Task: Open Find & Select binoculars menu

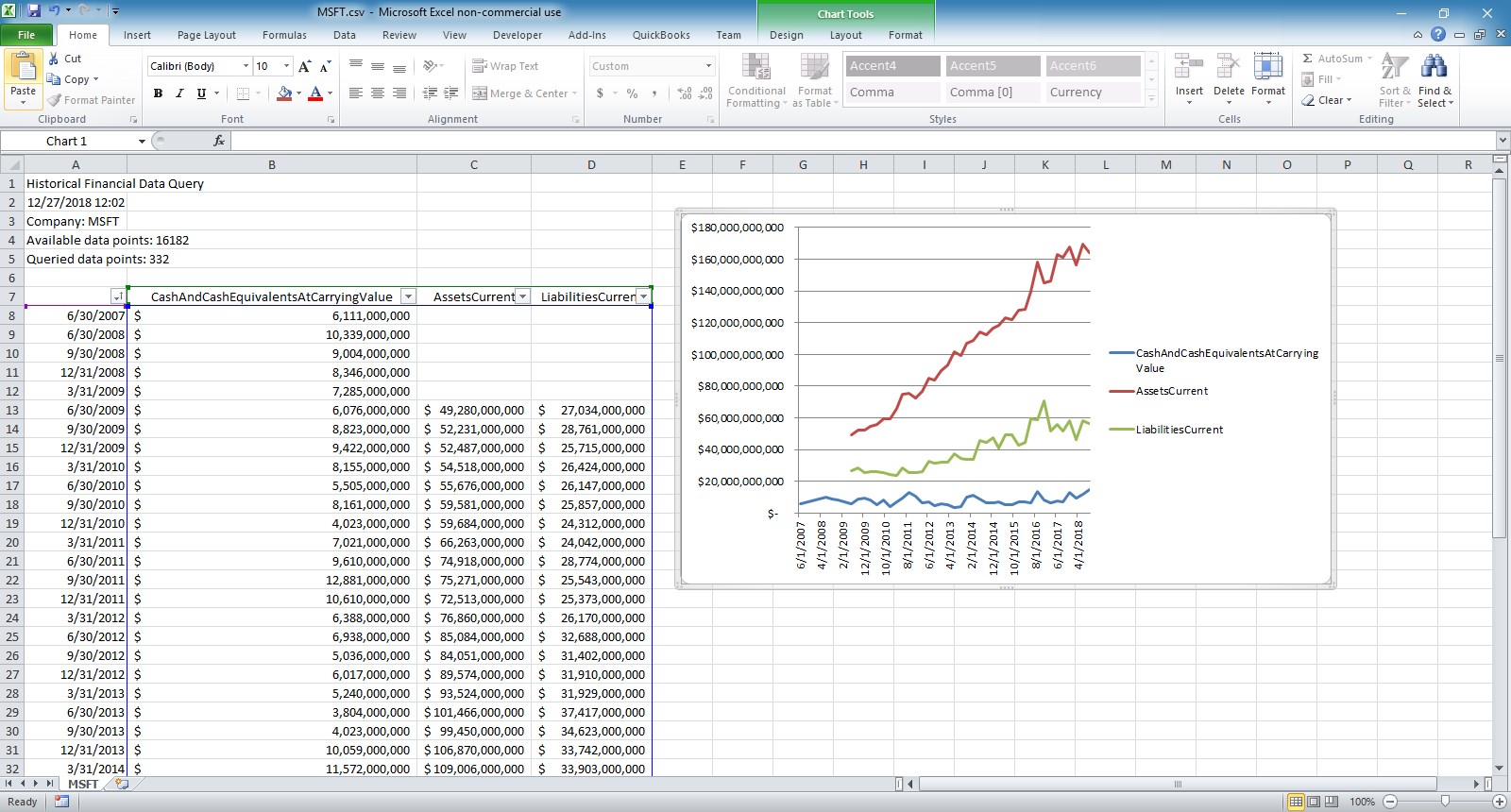Action: (x=1435, y=80)
